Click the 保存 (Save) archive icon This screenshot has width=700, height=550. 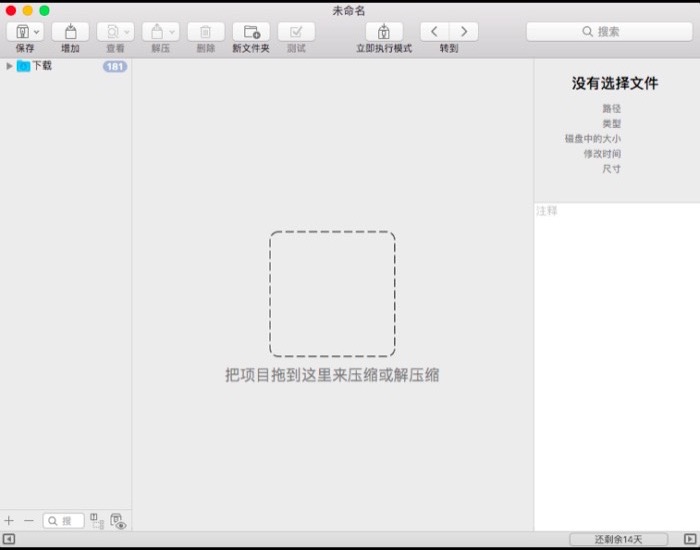click(x=23, y=32)
